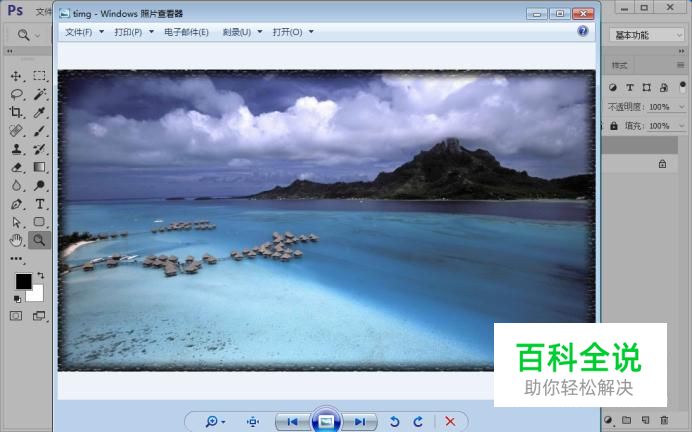The height and width of the screenshot is (432, 692).
Task: Click the fit-to-window actual size button
Action: point(253,422)
